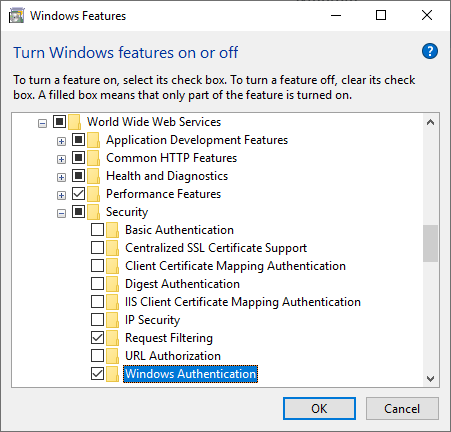Select the World Wide Web Services label
The image size is (451, 432).
[154, 122]
